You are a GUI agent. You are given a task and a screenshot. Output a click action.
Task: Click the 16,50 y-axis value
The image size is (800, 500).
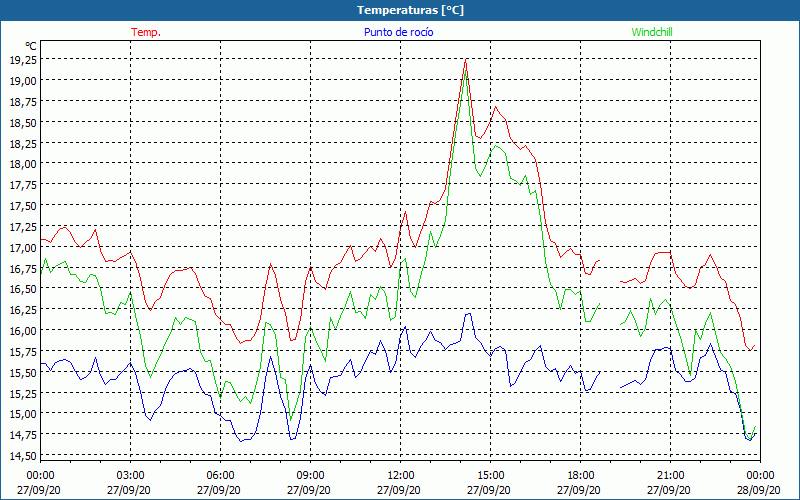[x=23, y=289]
